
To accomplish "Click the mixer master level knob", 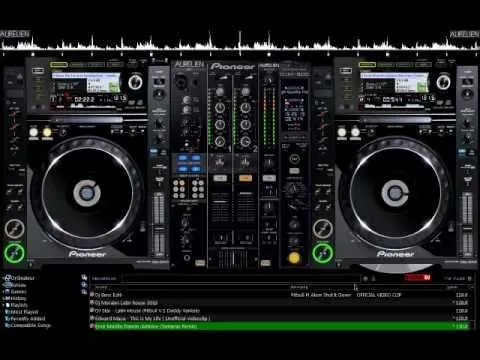I will 268,80.
